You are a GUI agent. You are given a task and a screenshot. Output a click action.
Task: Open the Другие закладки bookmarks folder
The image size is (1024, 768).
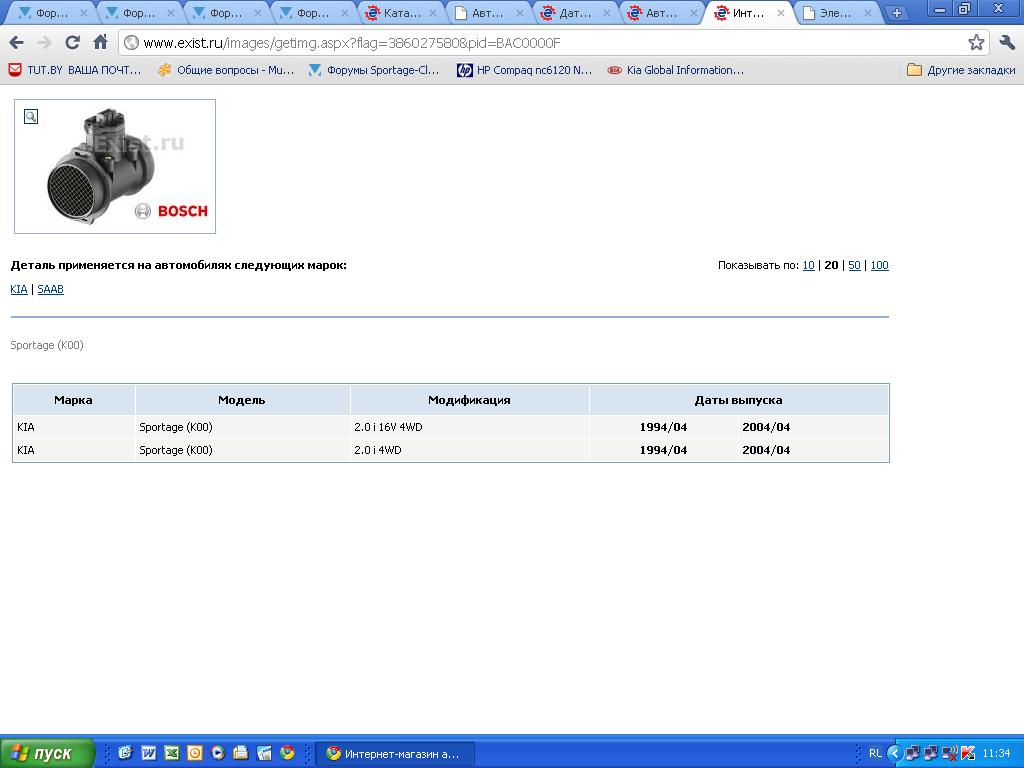(x=960, y=70)
